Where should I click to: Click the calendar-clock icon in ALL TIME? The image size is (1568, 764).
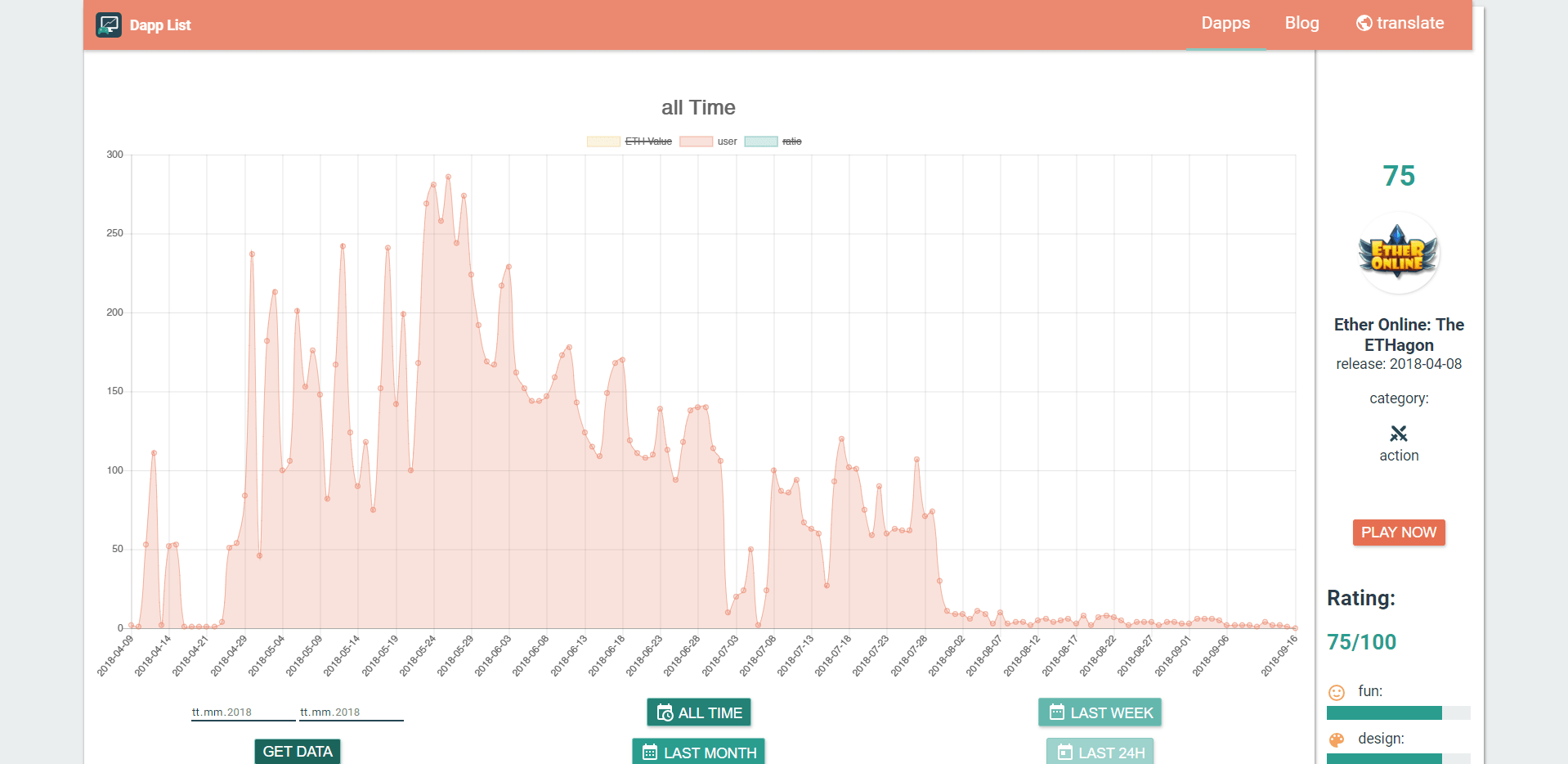click(x=665, y=712)
